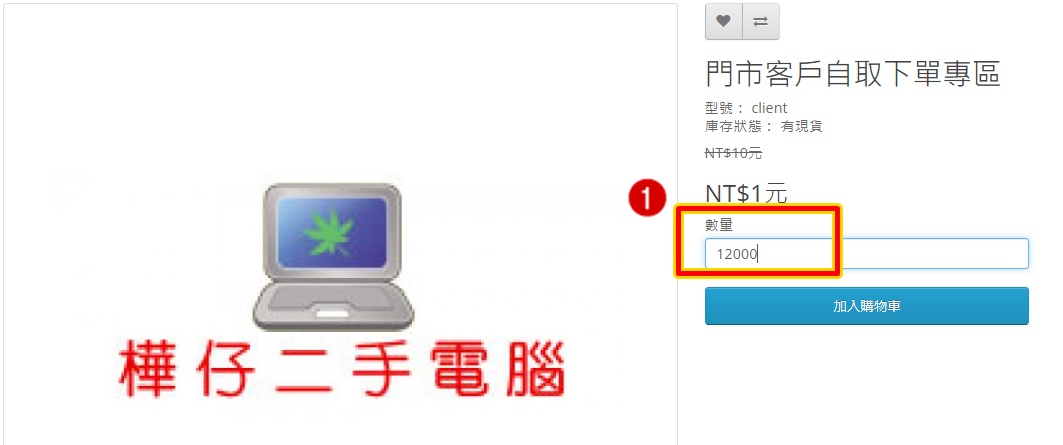Focus the 數量 input showing 12000

(x=866, y=254)
